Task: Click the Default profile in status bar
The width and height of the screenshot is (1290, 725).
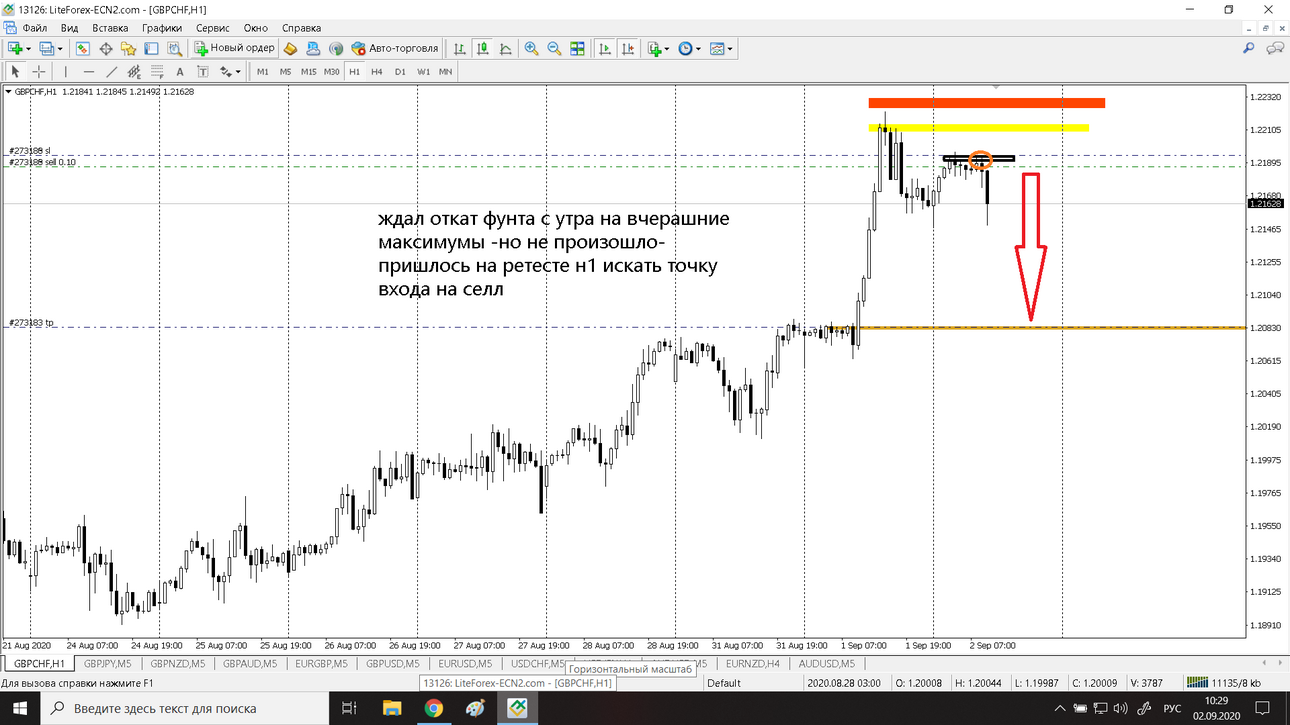Action: point(724,683)
